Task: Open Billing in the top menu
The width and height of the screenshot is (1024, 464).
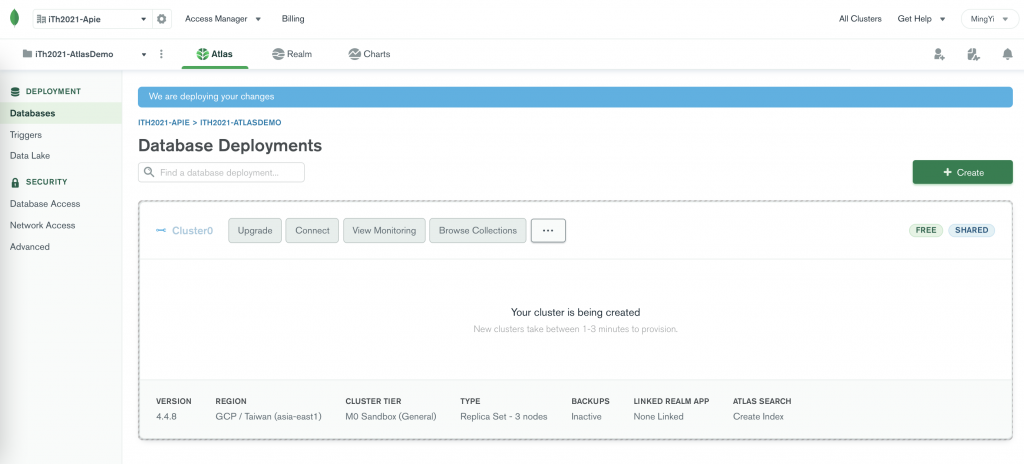Action: [x=293, y=19]
